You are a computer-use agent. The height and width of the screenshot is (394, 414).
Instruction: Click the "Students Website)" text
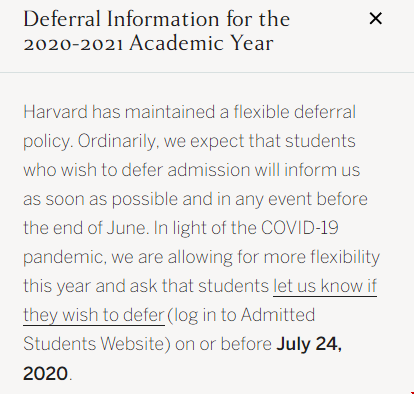(x=97, y=344)
